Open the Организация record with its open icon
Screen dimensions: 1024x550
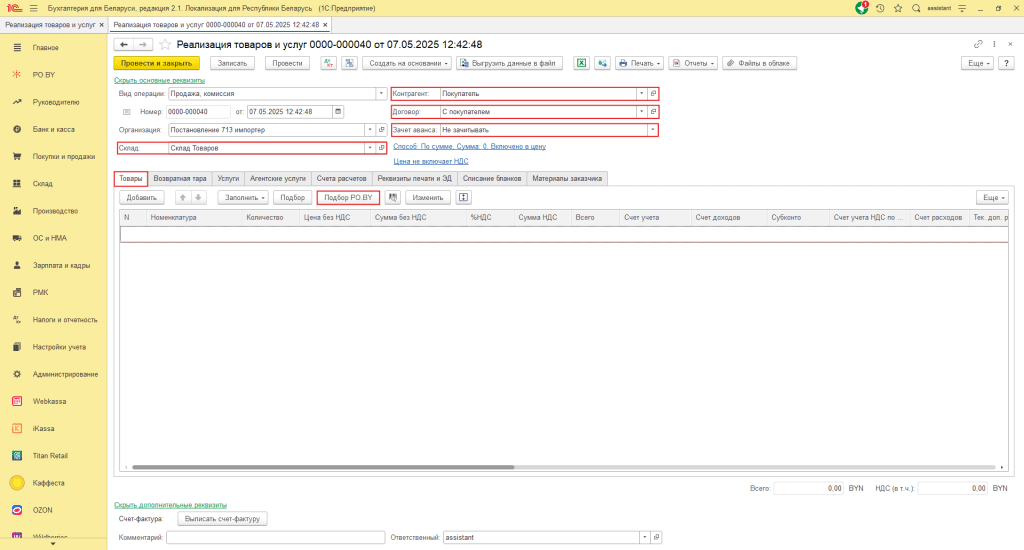pyautogui.click(x=381, y=130)
